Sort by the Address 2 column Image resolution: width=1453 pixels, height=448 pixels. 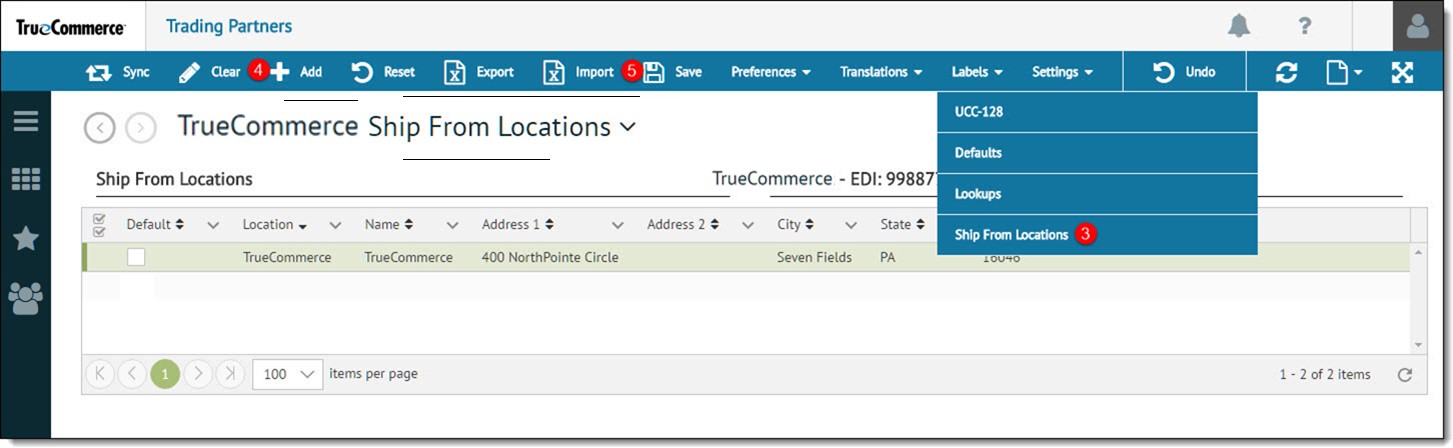point(684,225)
